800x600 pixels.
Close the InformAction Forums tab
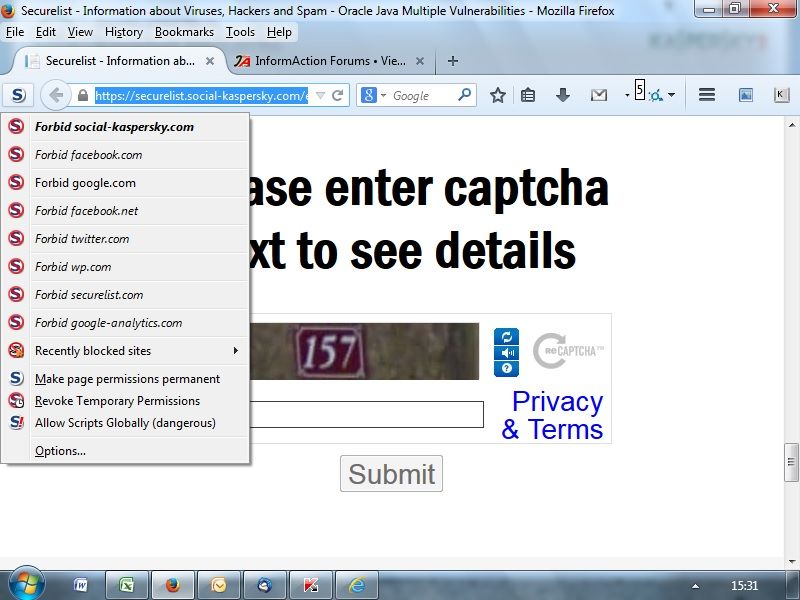pyautogui.click(x=420, y=61)
